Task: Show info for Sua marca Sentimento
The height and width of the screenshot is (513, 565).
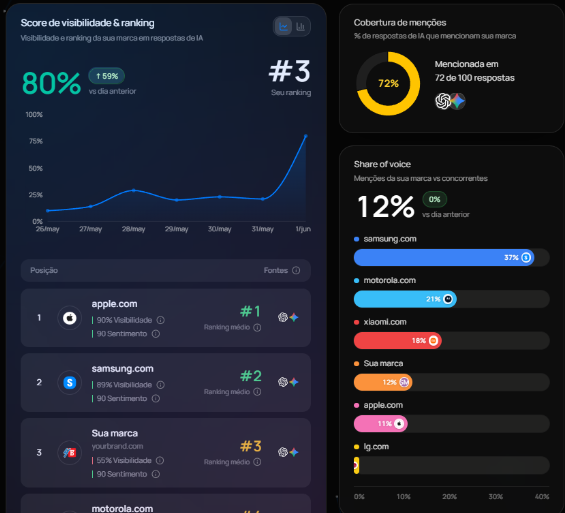Action: [x=156, y=474]
